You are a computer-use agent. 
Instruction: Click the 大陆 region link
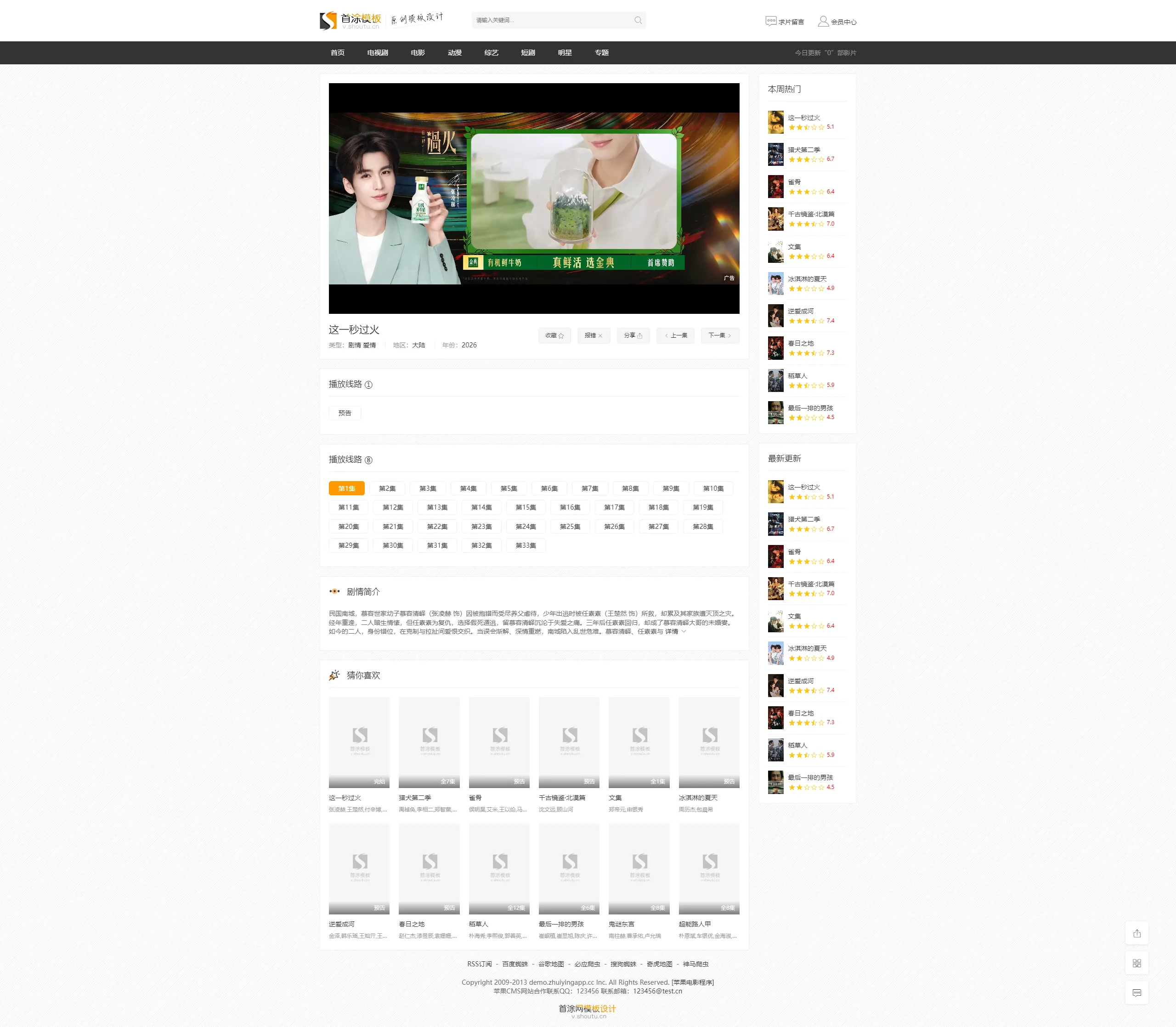coord(419,346)
